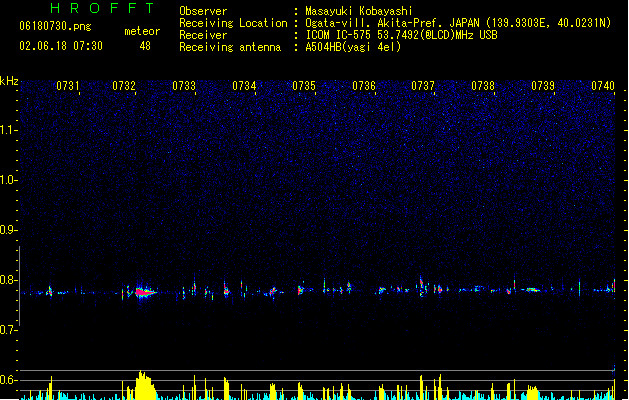The height and width of the screenshot is (400, 629).
Task: Click the Receiving antenna label
Action: point(230,47)
